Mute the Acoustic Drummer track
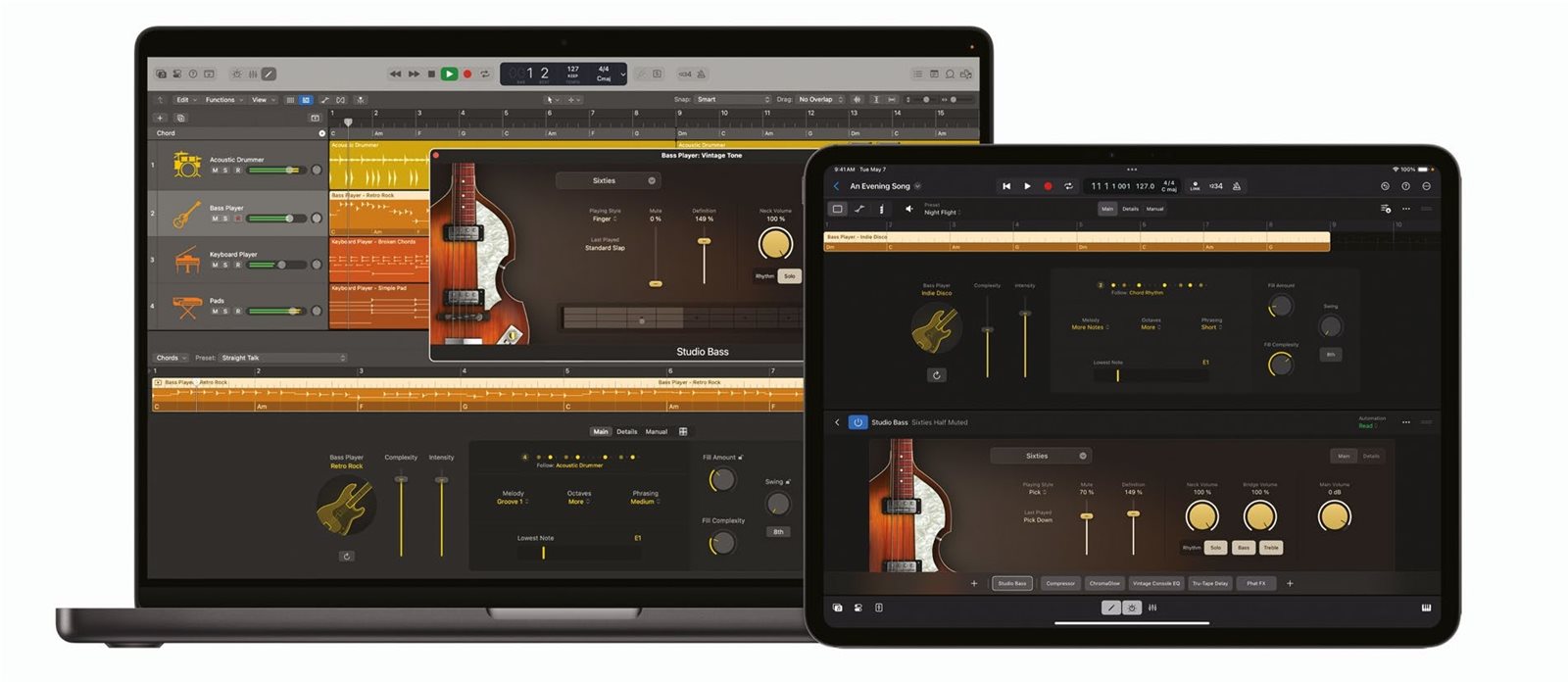Screen dimensions: 1568x682 coord(215,170)
